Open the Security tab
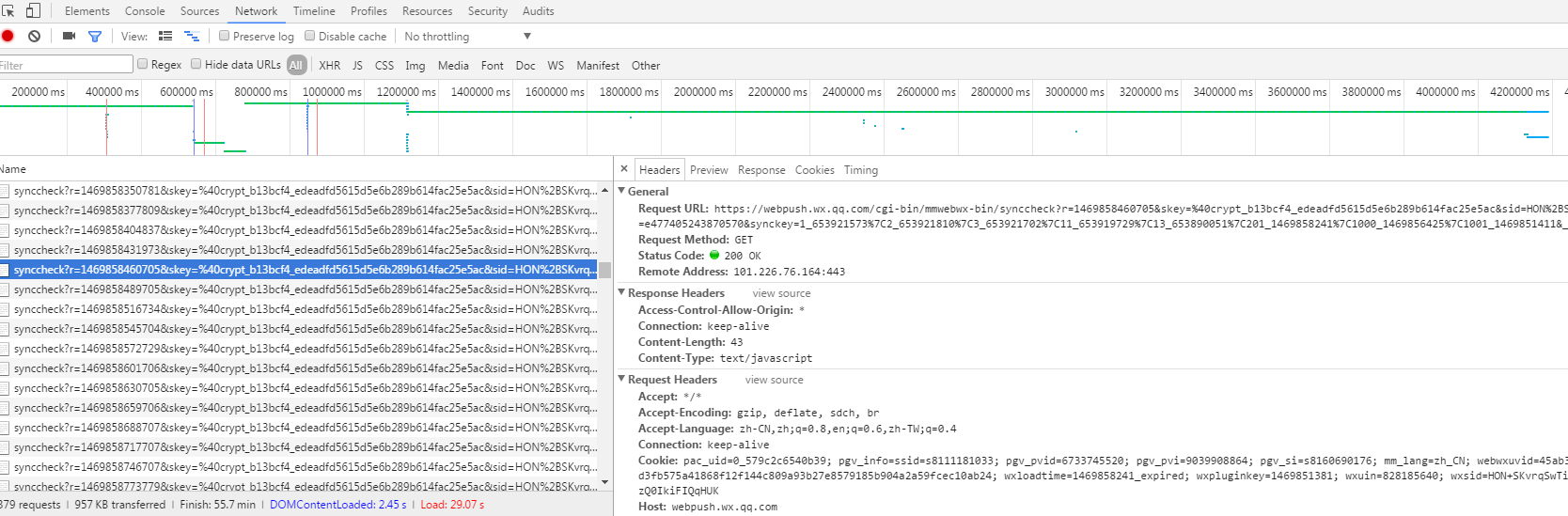Screen dimensions: 1568x516 (487, 11)
